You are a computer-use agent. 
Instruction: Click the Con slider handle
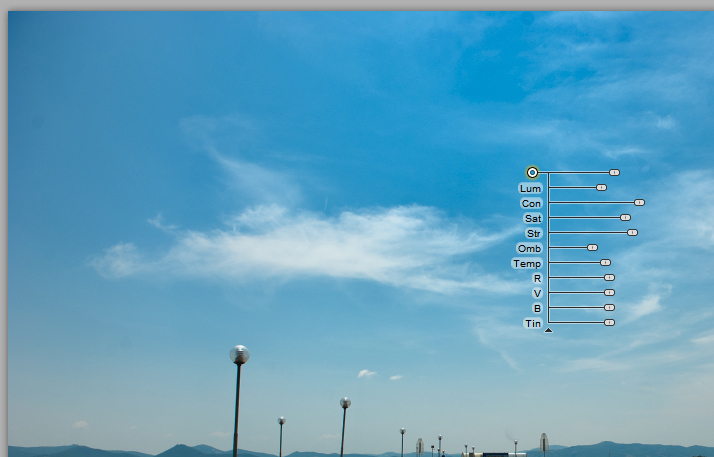tap(639, 203)
